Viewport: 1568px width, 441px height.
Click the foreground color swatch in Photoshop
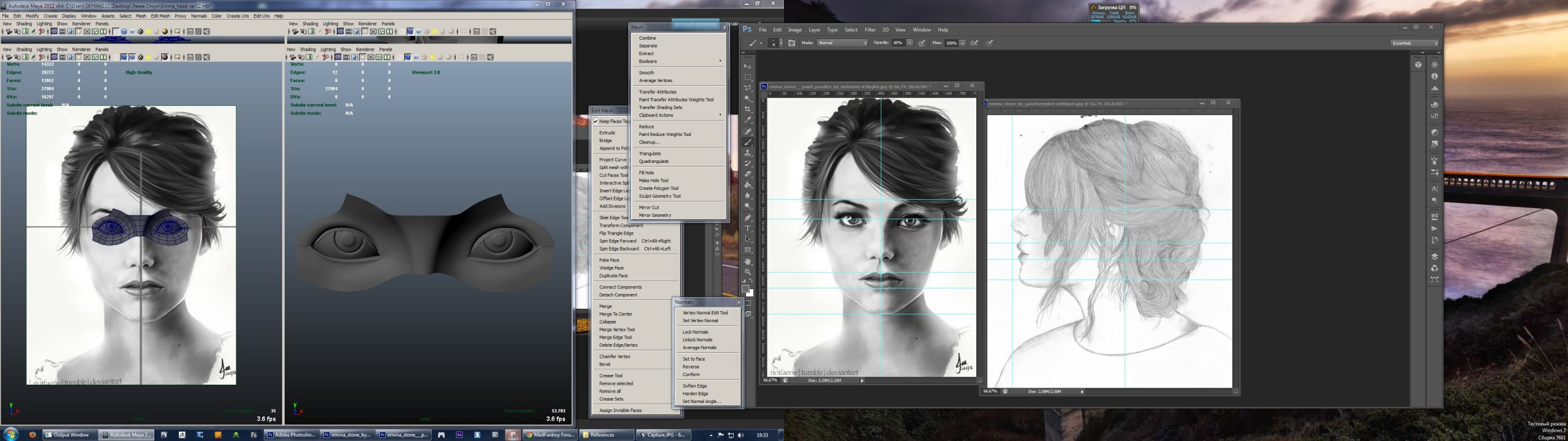745,288
